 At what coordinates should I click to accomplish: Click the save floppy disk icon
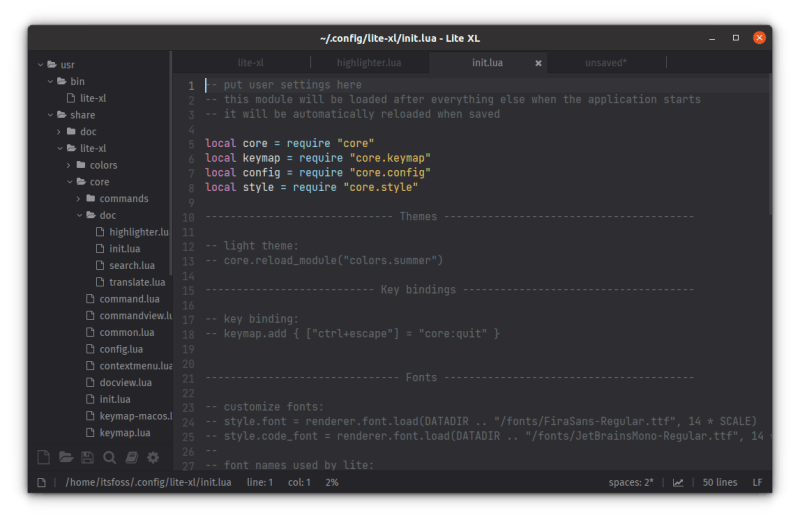[87, 457]
